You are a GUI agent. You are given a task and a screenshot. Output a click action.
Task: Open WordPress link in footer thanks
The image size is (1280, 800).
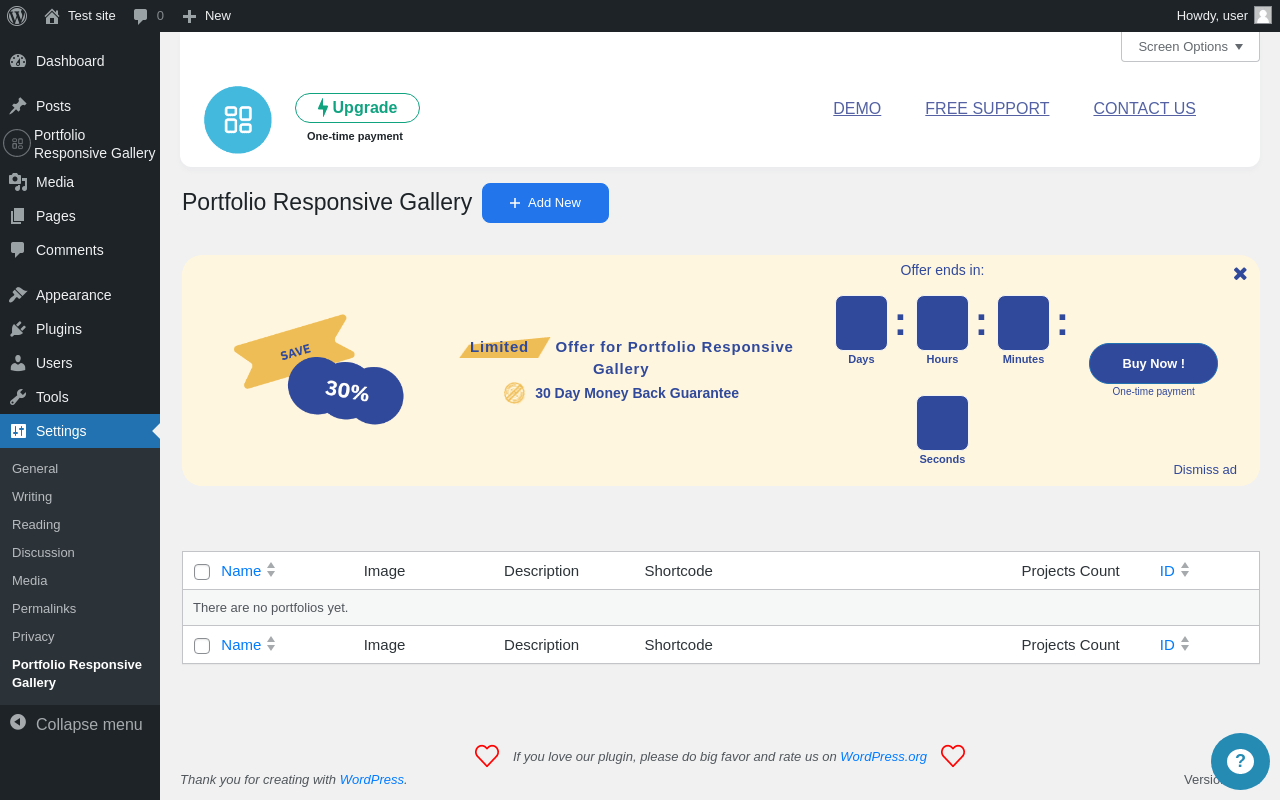pos(371,779)
